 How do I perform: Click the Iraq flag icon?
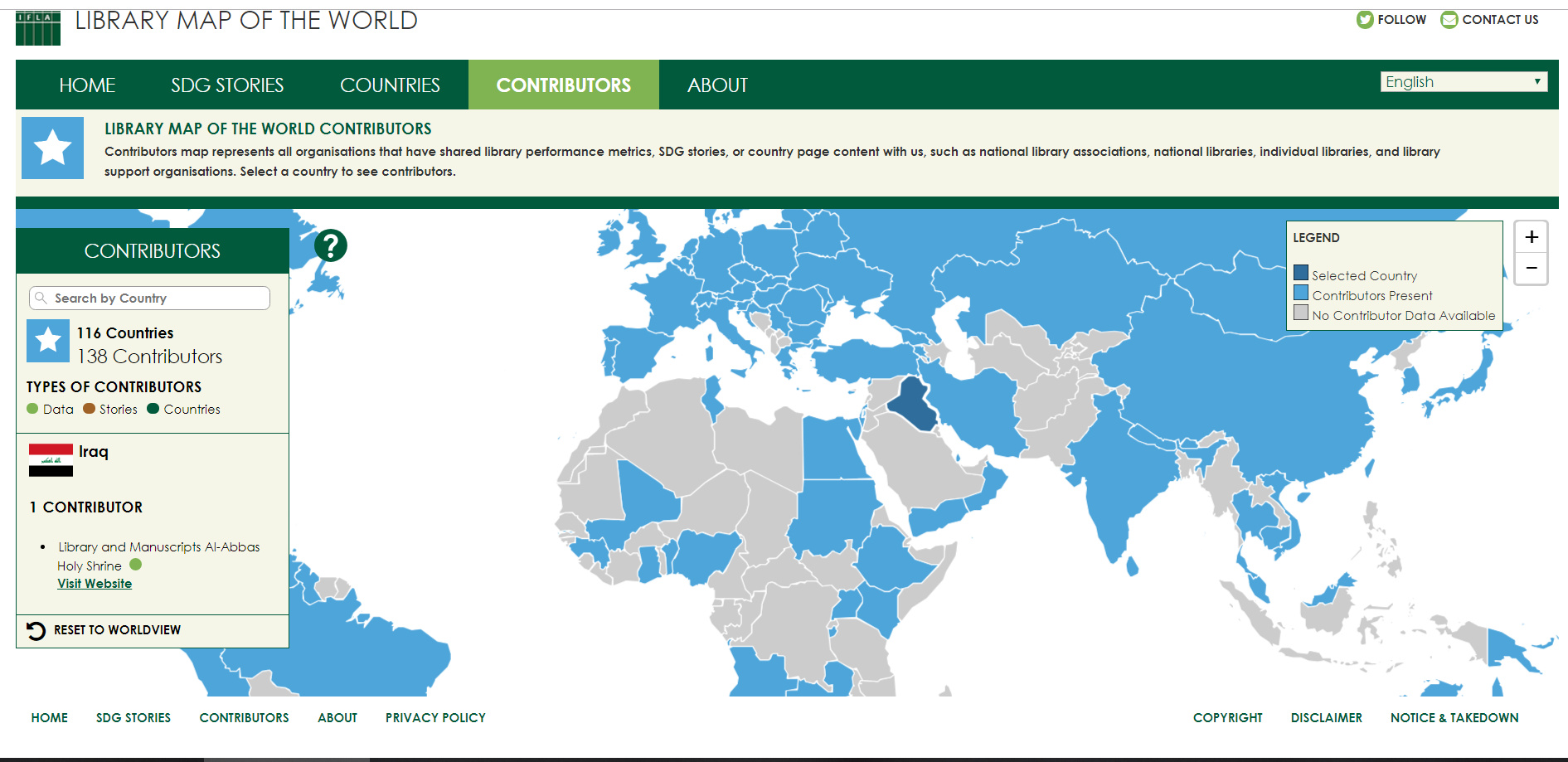point(51,460)
